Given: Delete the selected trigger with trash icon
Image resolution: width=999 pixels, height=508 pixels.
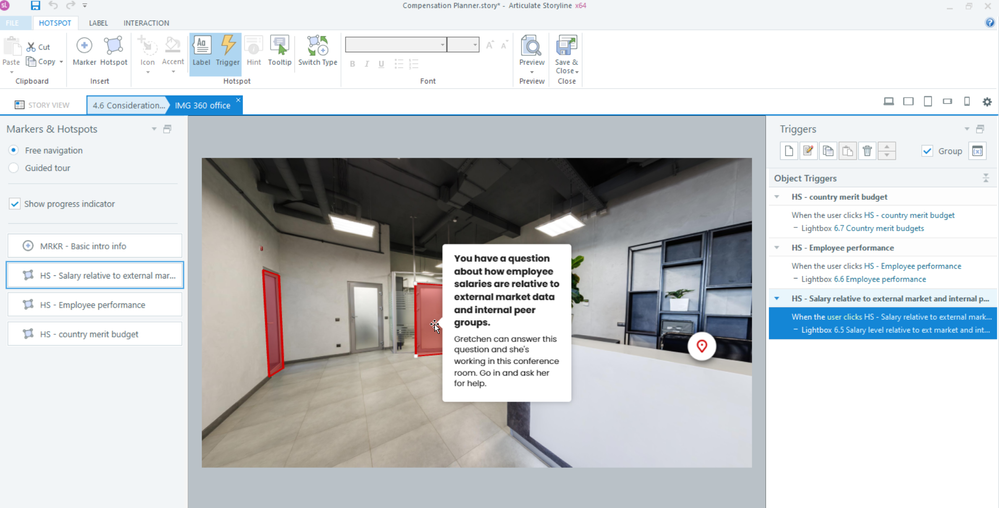Looking at the screenshot, I should [x=867, y=151].
